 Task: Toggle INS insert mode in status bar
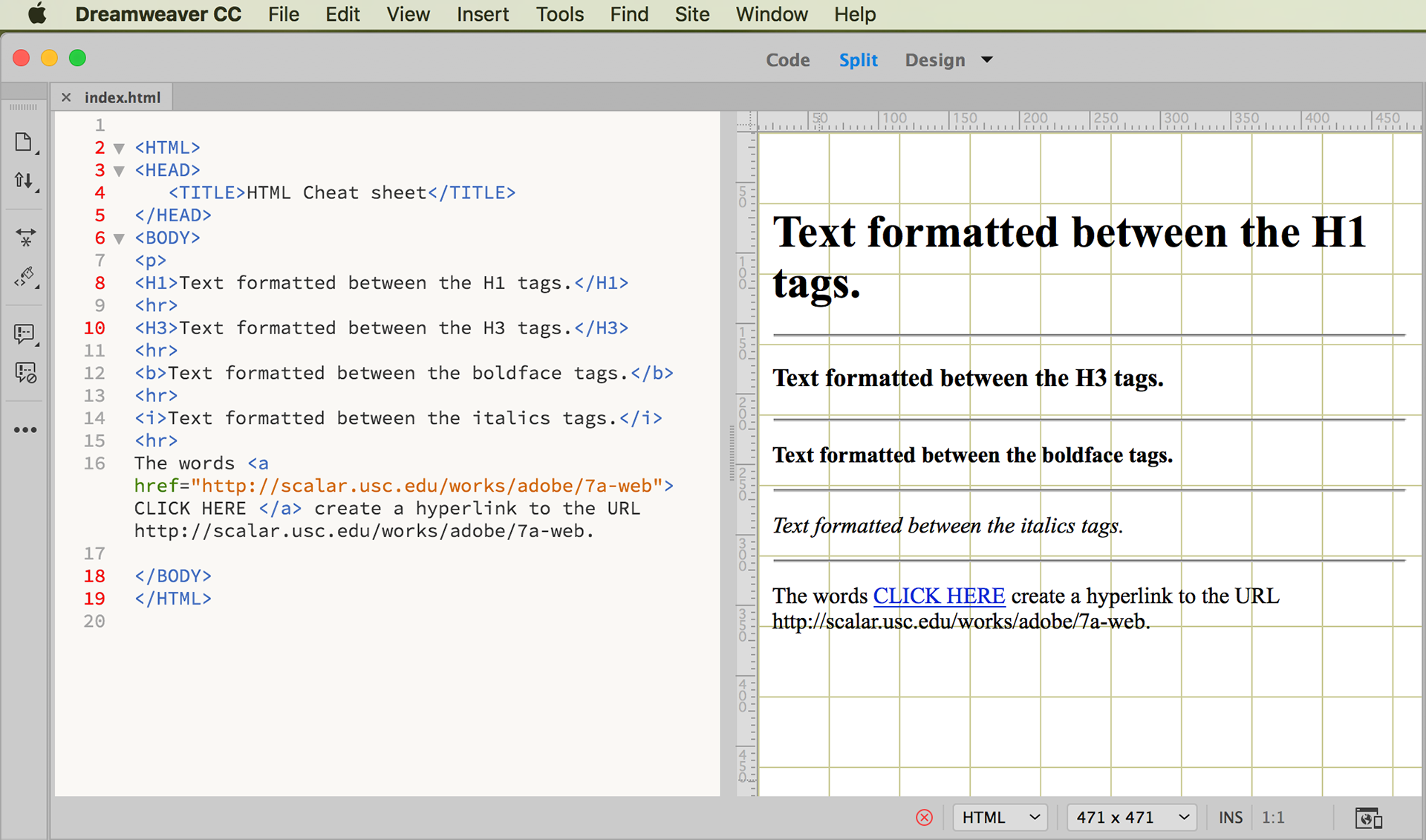[x=1230, y=818]
